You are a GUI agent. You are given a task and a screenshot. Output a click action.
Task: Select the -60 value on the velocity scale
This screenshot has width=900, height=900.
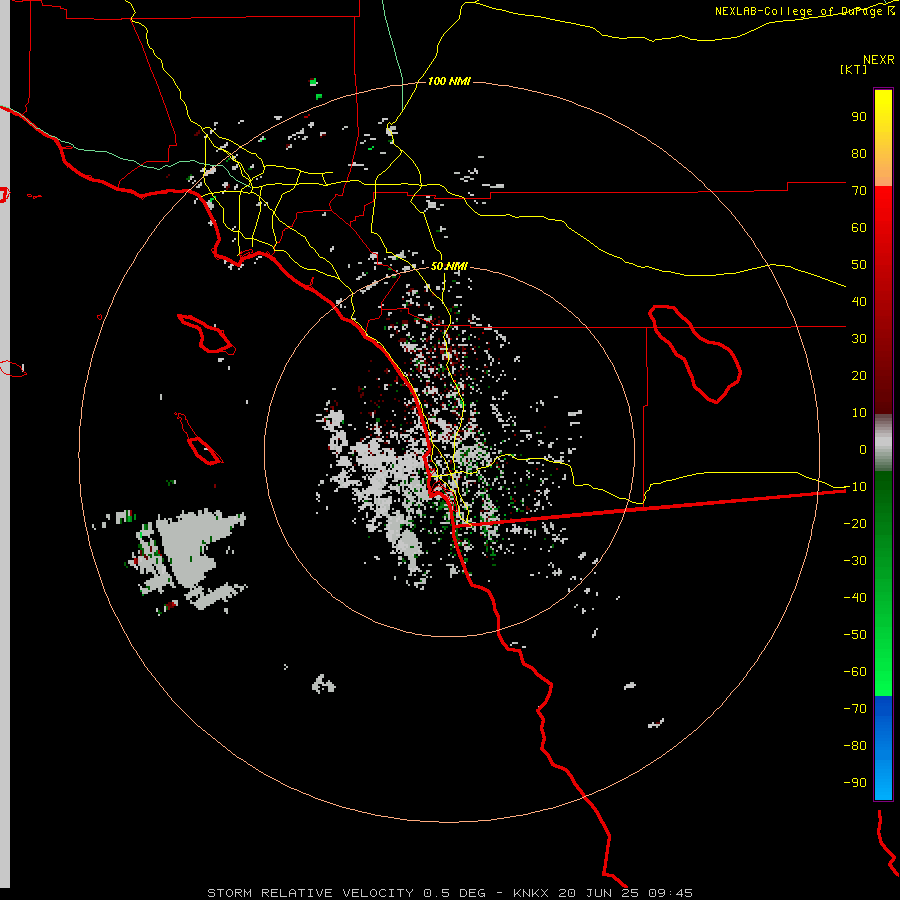[x=855, y=672]
